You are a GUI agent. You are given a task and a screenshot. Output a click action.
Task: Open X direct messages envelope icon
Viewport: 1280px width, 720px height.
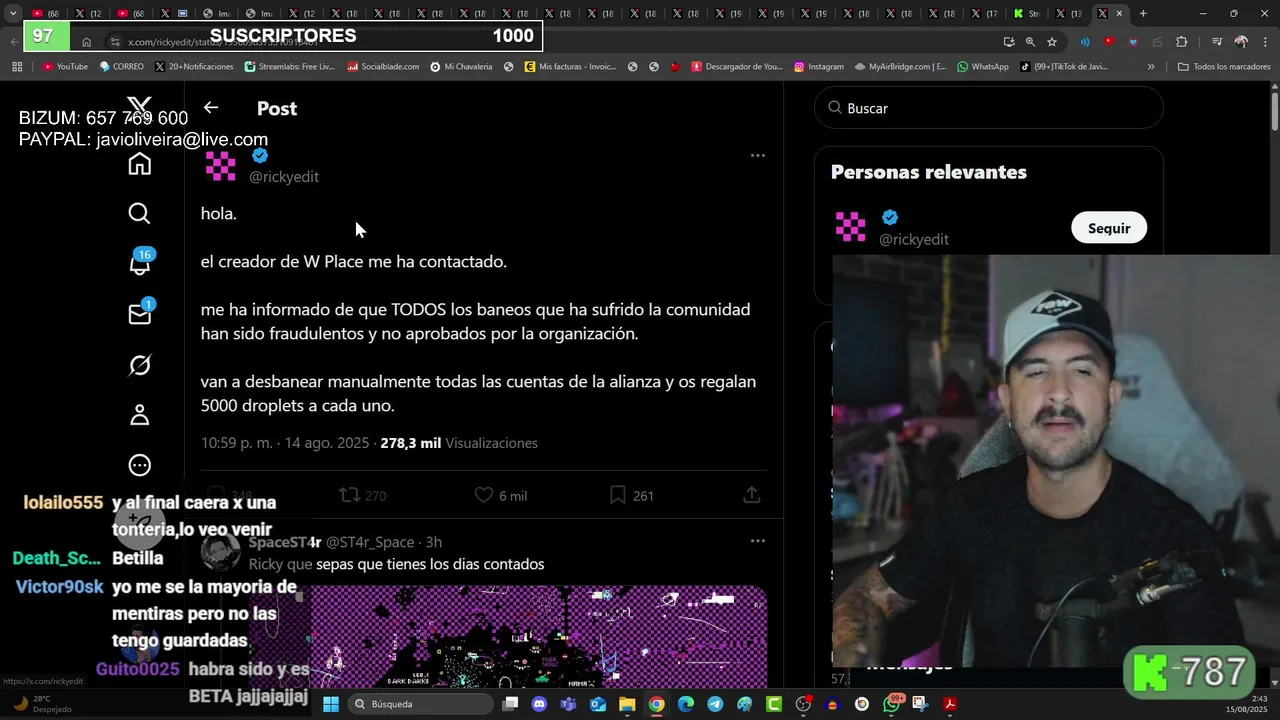tap(140, 314)
